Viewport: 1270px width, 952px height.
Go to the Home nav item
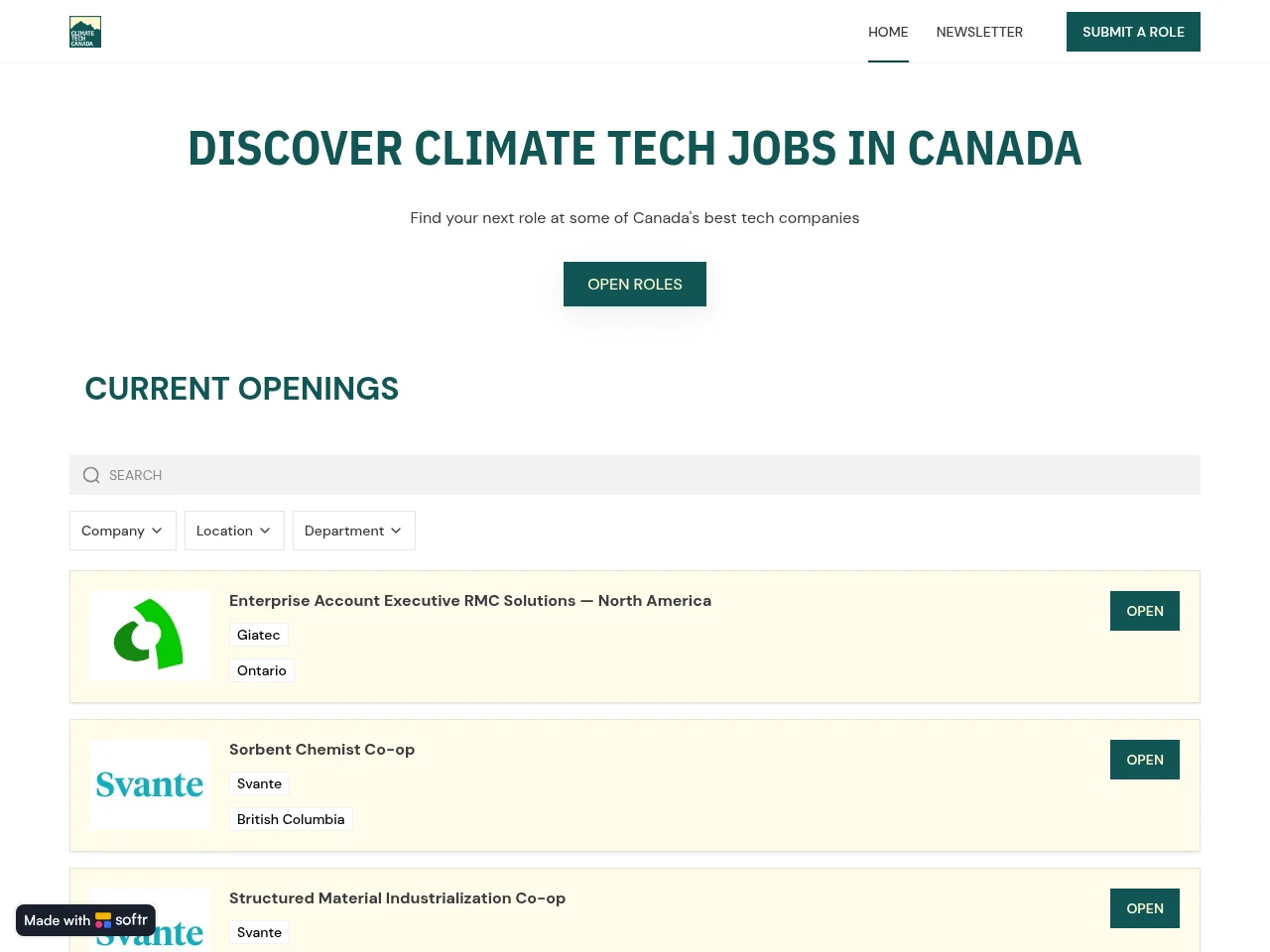(888, 32)
